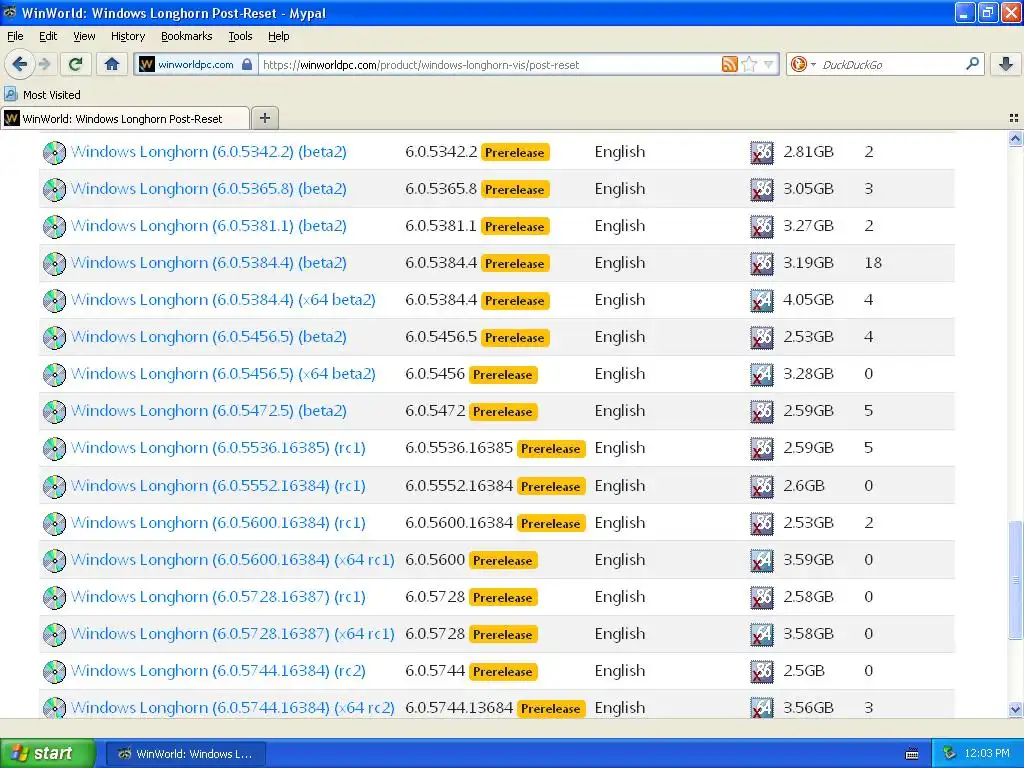Click disc icon for 6.0.5728.16387 x64 rc1 row
The height and width of the screenshot is (768, 1024).
pos(54,635)
